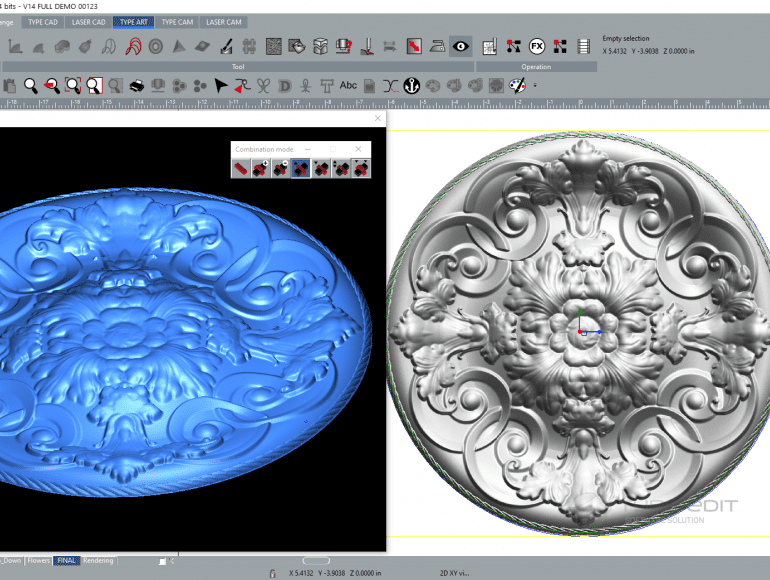Close the 3D preview window

tap(377, 118)
